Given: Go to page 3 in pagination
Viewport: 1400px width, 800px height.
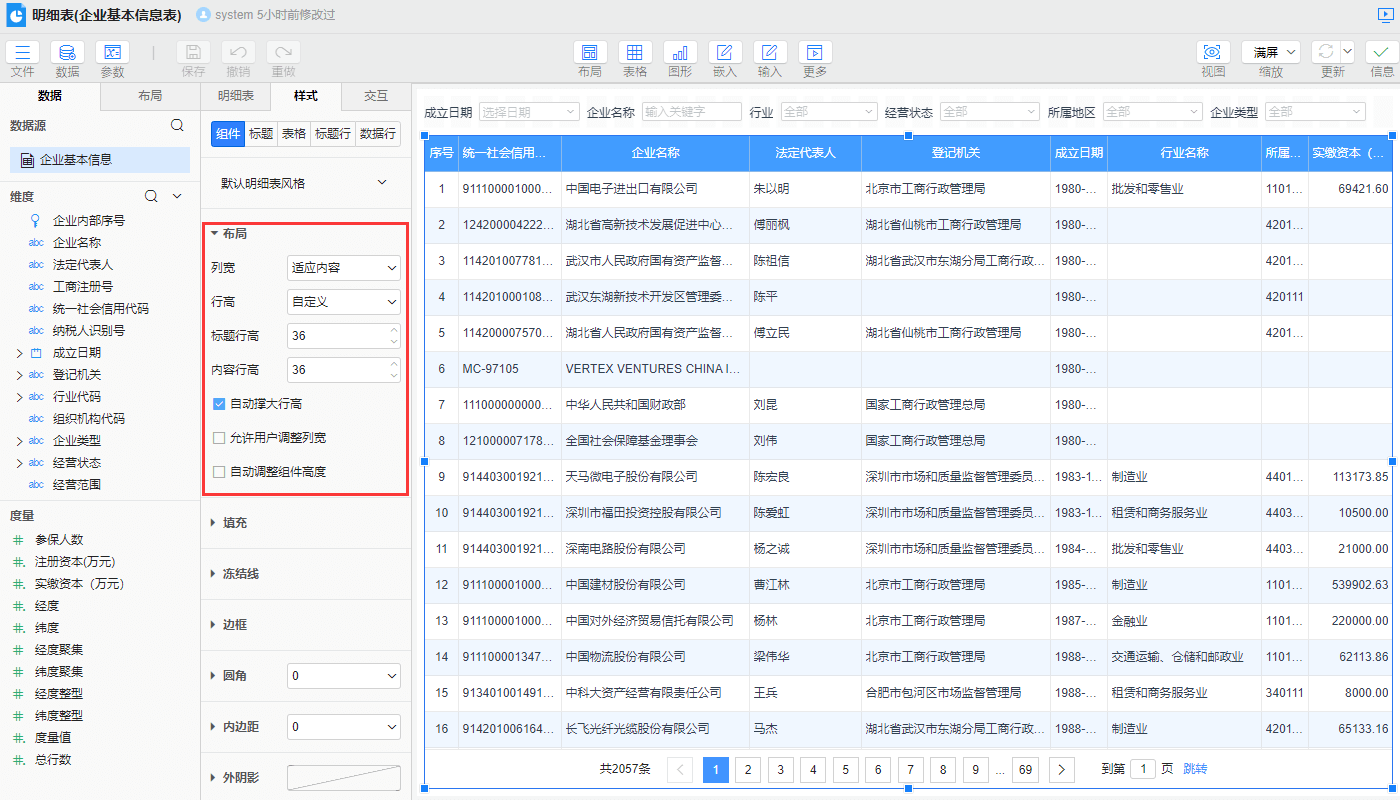Looking at the screenshot, I should 780,769.
